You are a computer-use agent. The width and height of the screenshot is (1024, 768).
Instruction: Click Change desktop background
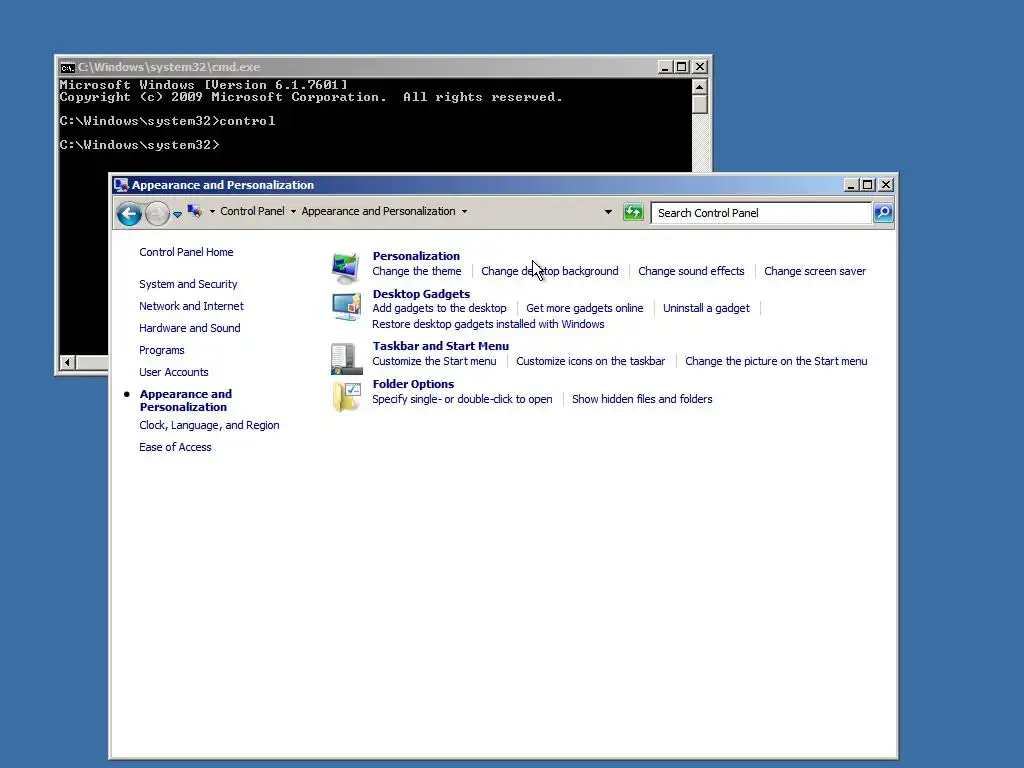click(550, 271)
